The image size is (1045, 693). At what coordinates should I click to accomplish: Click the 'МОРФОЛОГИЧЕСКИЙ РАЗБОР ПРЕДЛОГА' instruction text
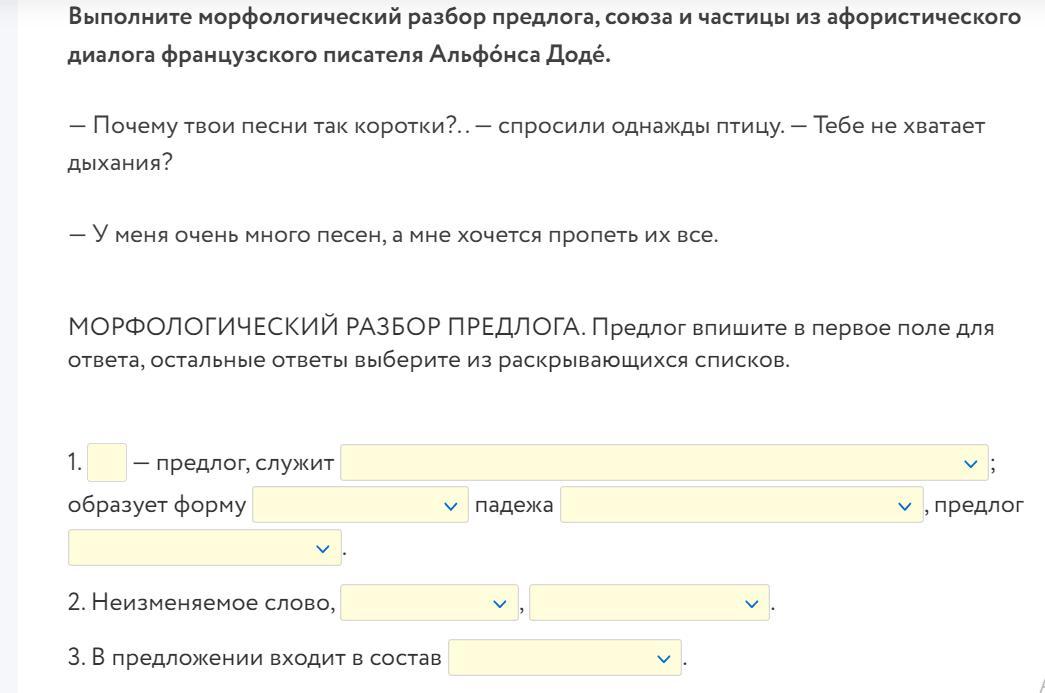coord(530,344)
